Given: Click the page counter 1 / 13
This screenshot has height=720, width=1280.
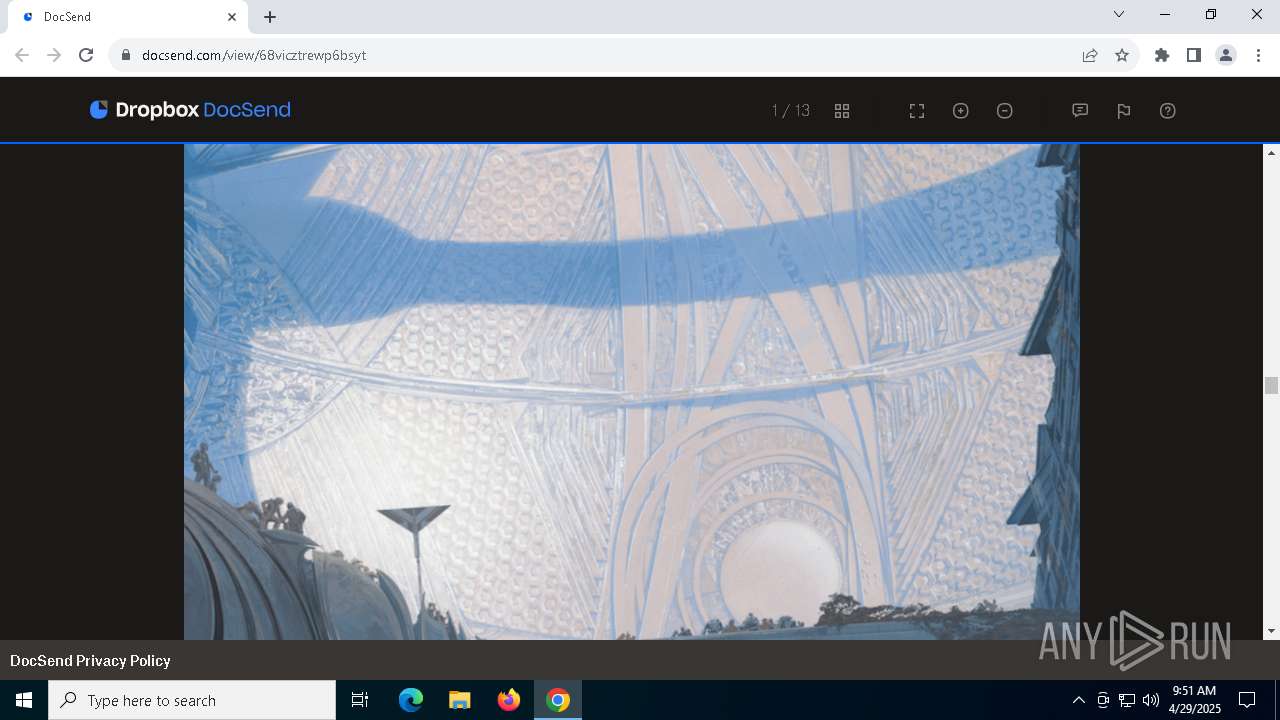Looking at the screenshot, I should coord(791,111).
